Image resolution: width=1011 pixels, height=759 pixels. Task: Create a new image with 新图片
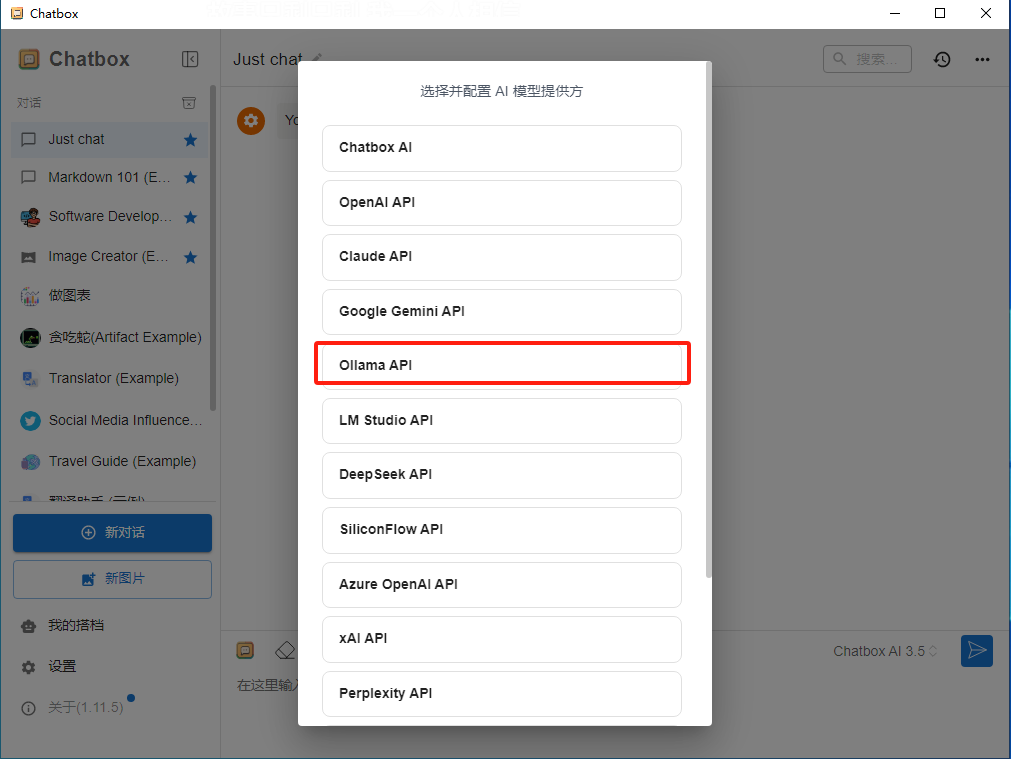point(112,579)
